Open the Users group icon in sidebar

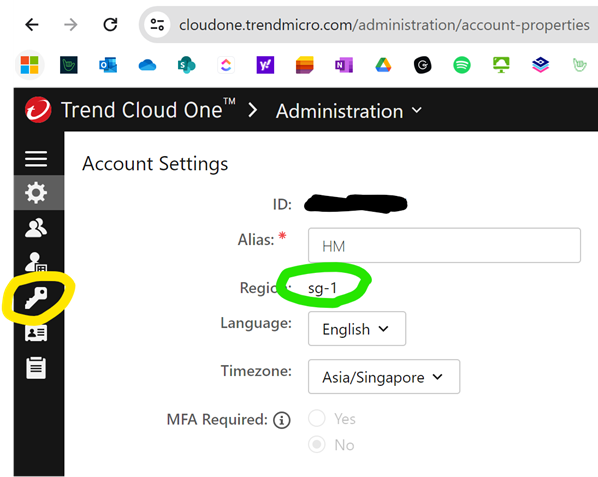(36, 228)
